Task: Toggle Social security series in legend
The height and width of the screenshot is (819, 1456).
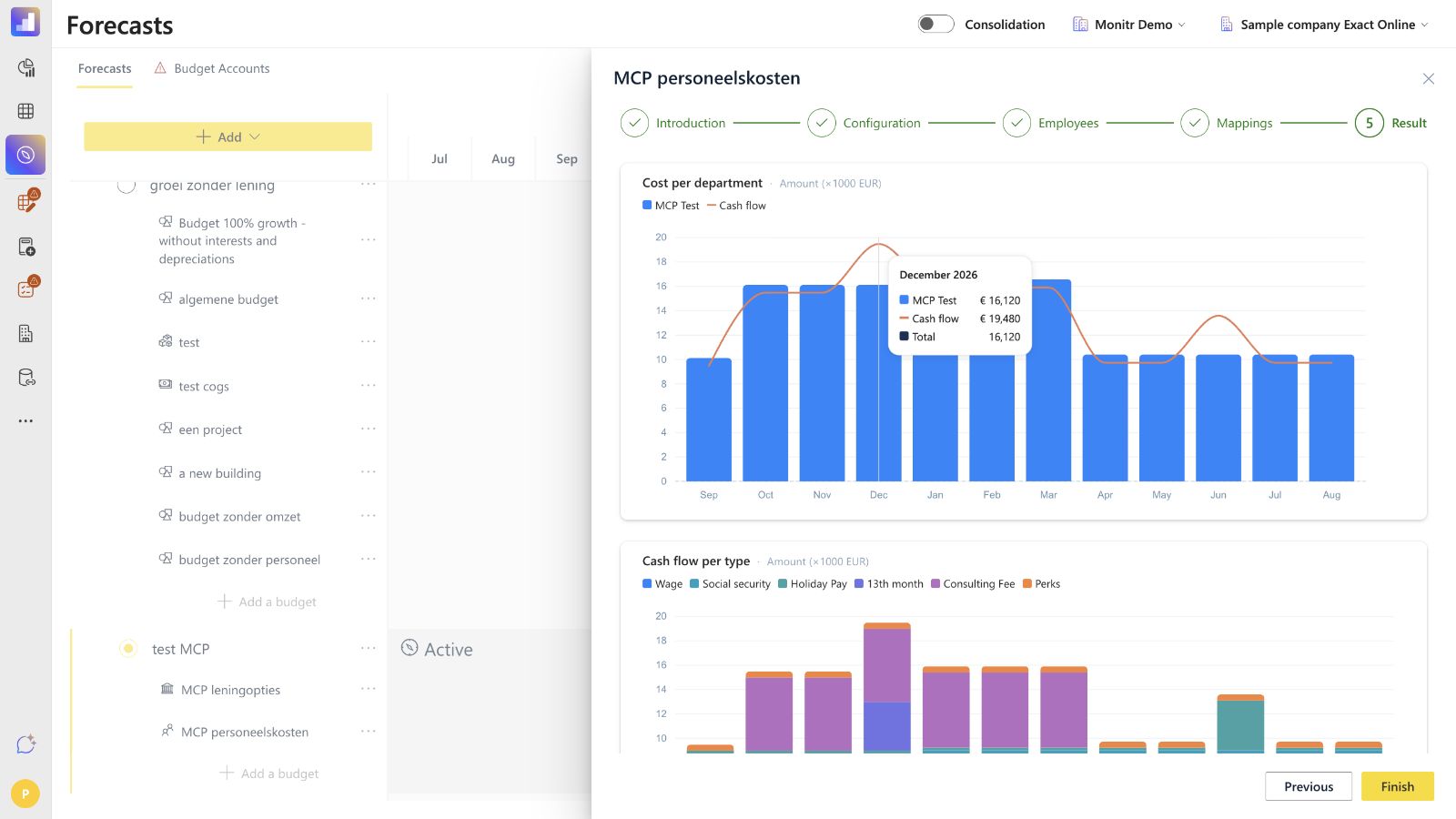Action: tap(730, 584)
